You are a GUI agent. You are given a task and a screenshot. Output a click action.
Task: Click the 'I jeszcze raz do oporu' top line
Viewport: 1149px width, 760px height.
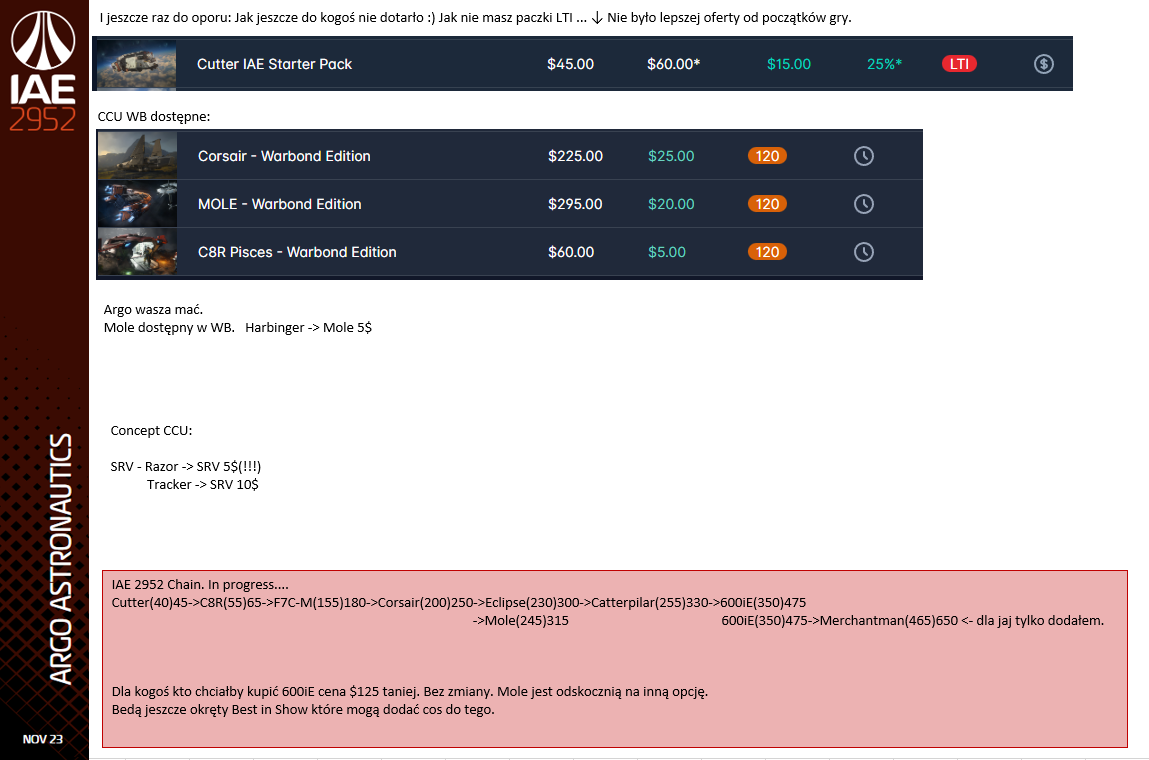point(476,18)
